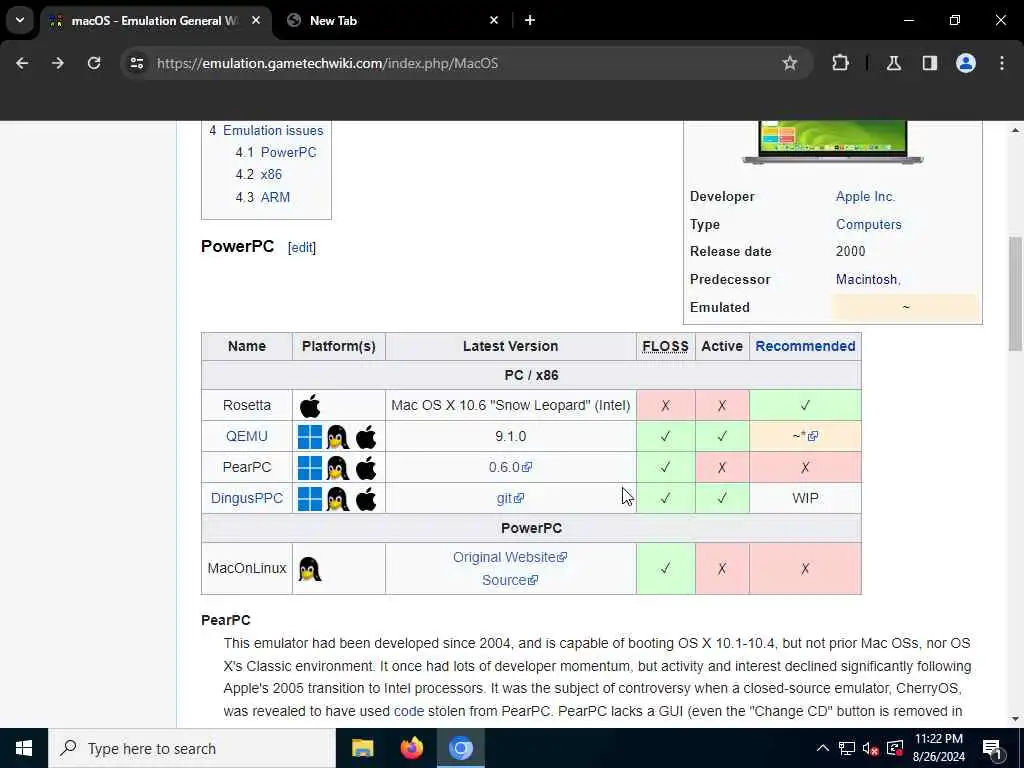Toggle the browser side panel icon
This screenshot has width=1024, height=768.
929,63
